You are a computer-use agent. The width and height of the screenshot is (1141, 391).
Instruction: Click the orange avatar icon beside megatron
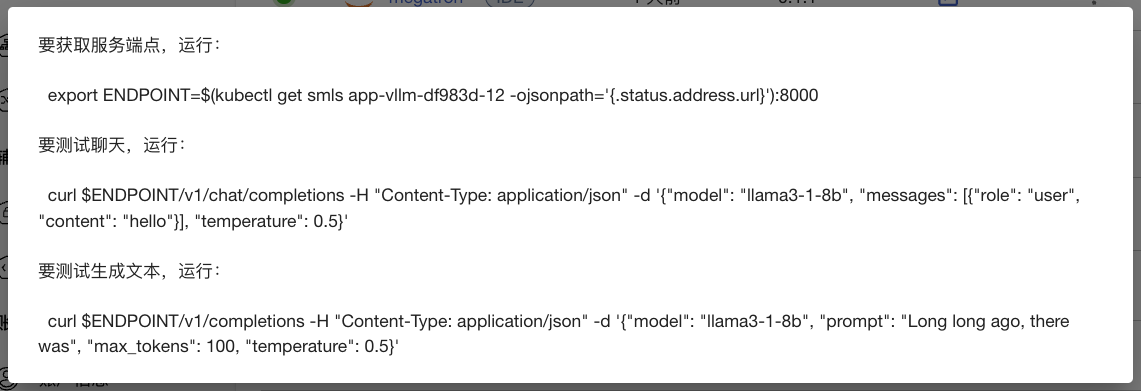click(357, 2)
